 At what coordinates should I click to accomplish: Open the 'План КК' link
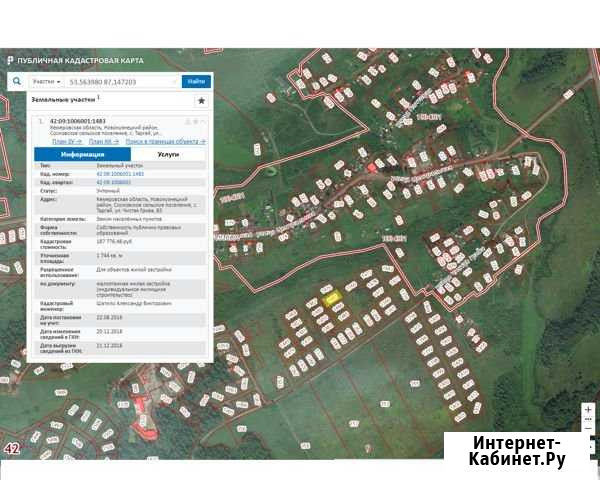[103, 141]
